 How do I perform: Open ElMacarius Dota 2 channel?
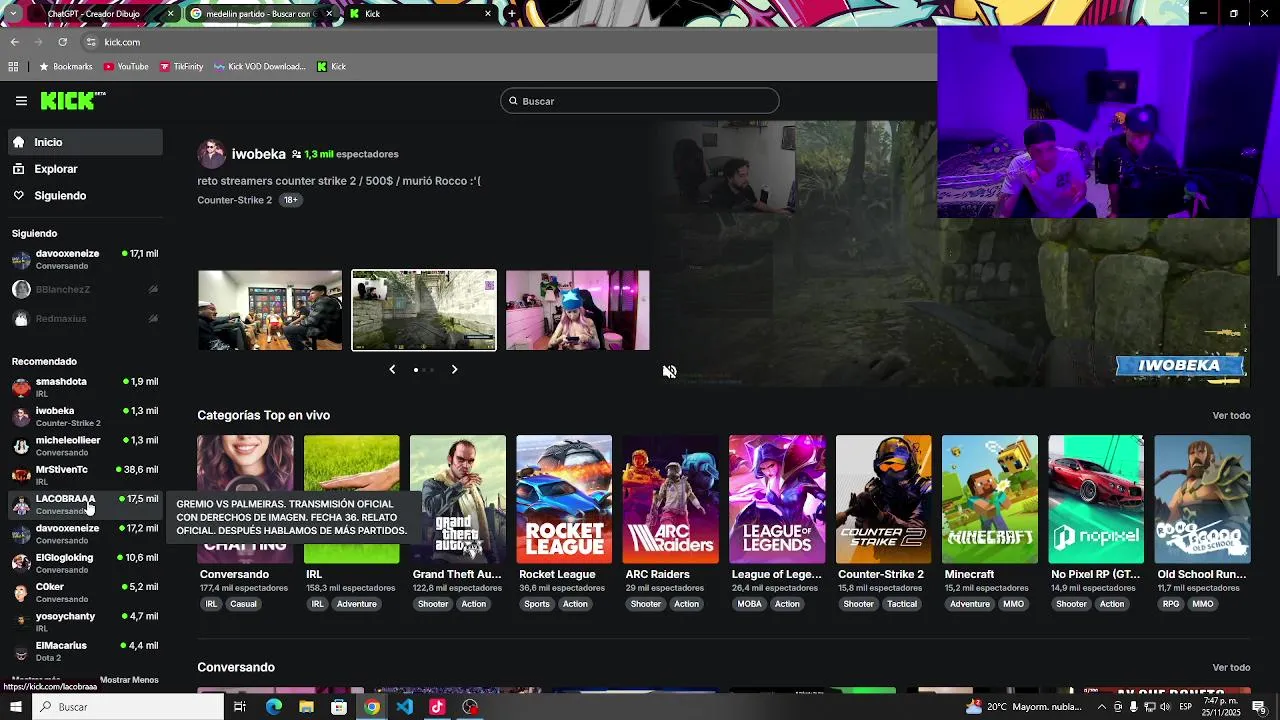point(85,651)
